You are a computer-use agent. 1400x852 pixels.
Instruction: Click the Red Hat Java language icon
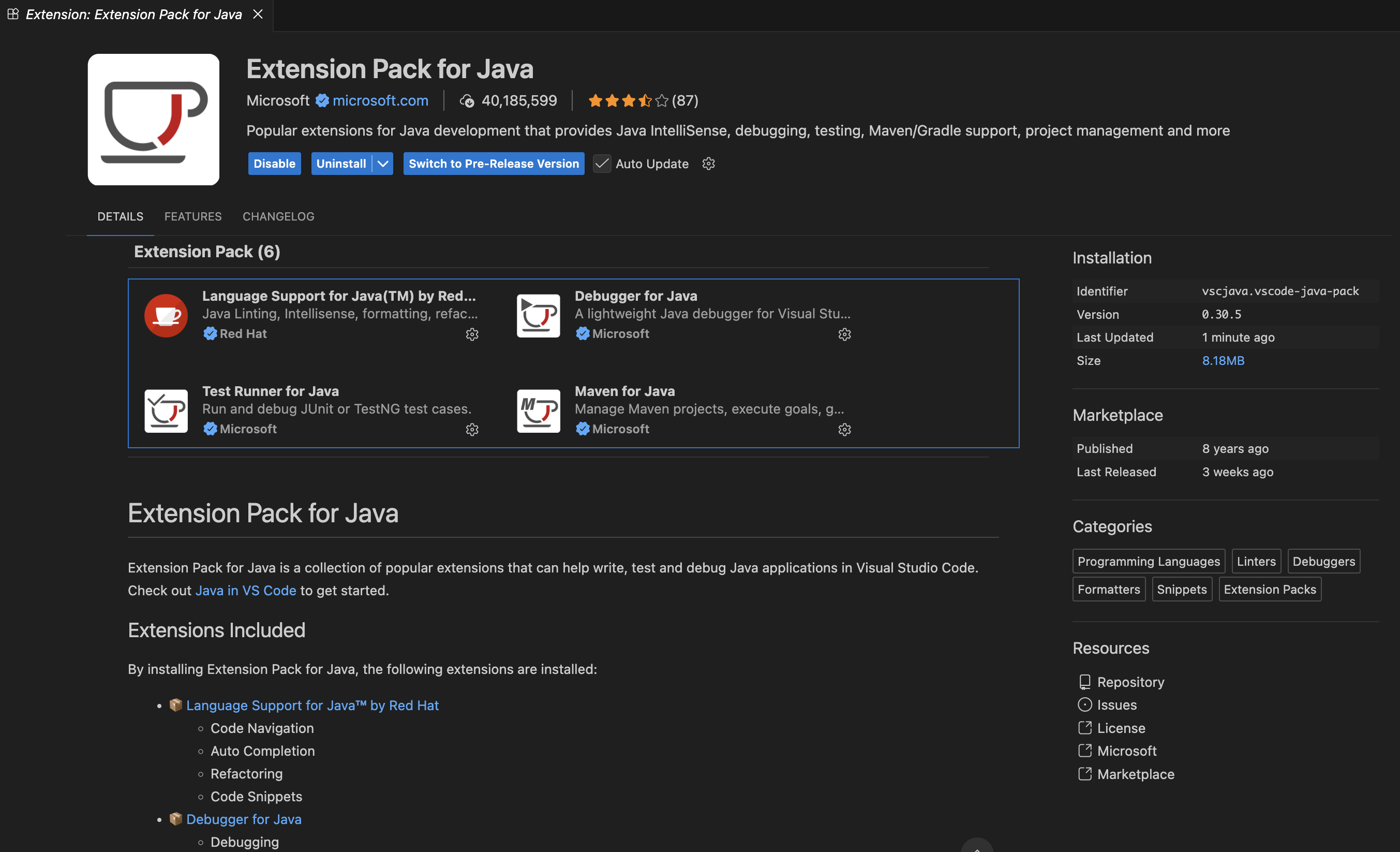(x=166, y=315)
